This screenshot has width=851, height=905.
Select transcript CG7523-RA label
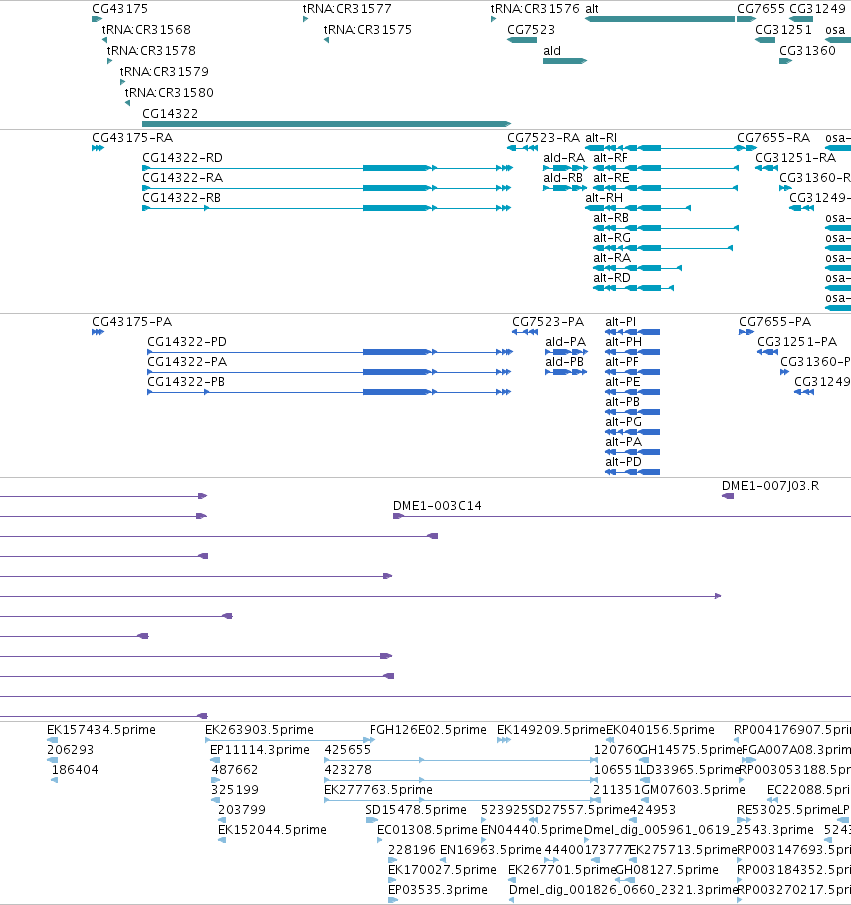pos(543,138)
